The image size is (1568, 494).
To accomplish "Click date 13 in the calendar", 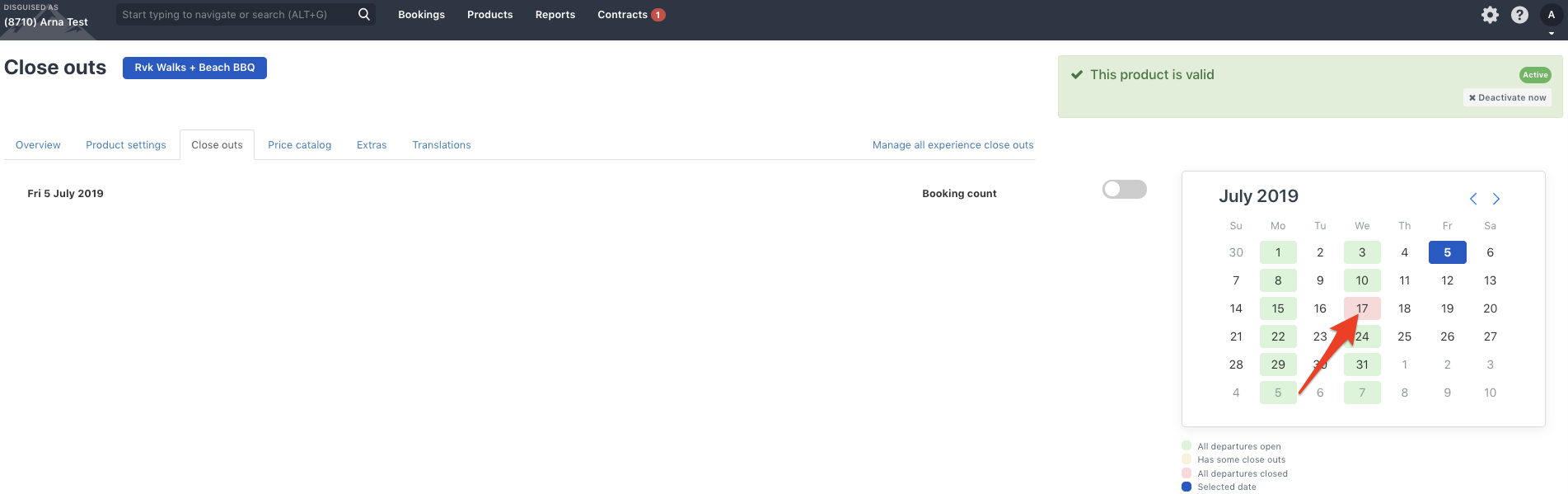I will click(1491, 280).
